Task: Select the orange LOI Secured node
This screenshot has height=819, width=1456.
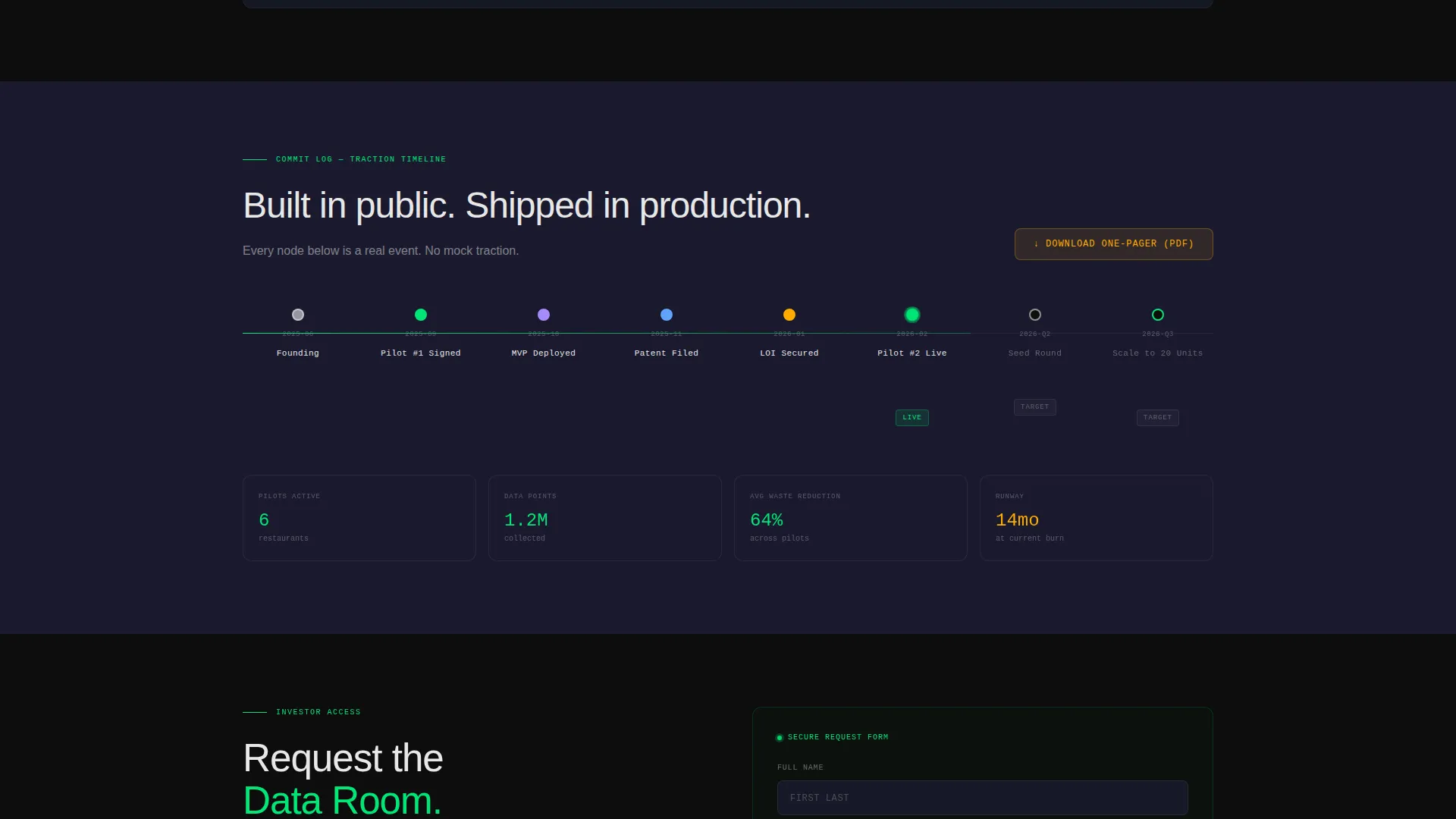Action: (789, 315)
